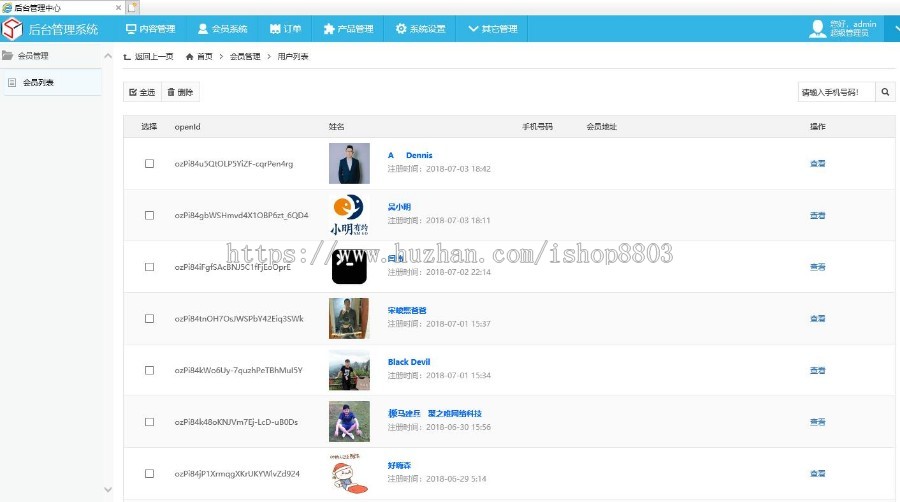Collapse the 会员管理 sidebar section
Viewport: 900px width, 502px height.
(x=108, y=56)
